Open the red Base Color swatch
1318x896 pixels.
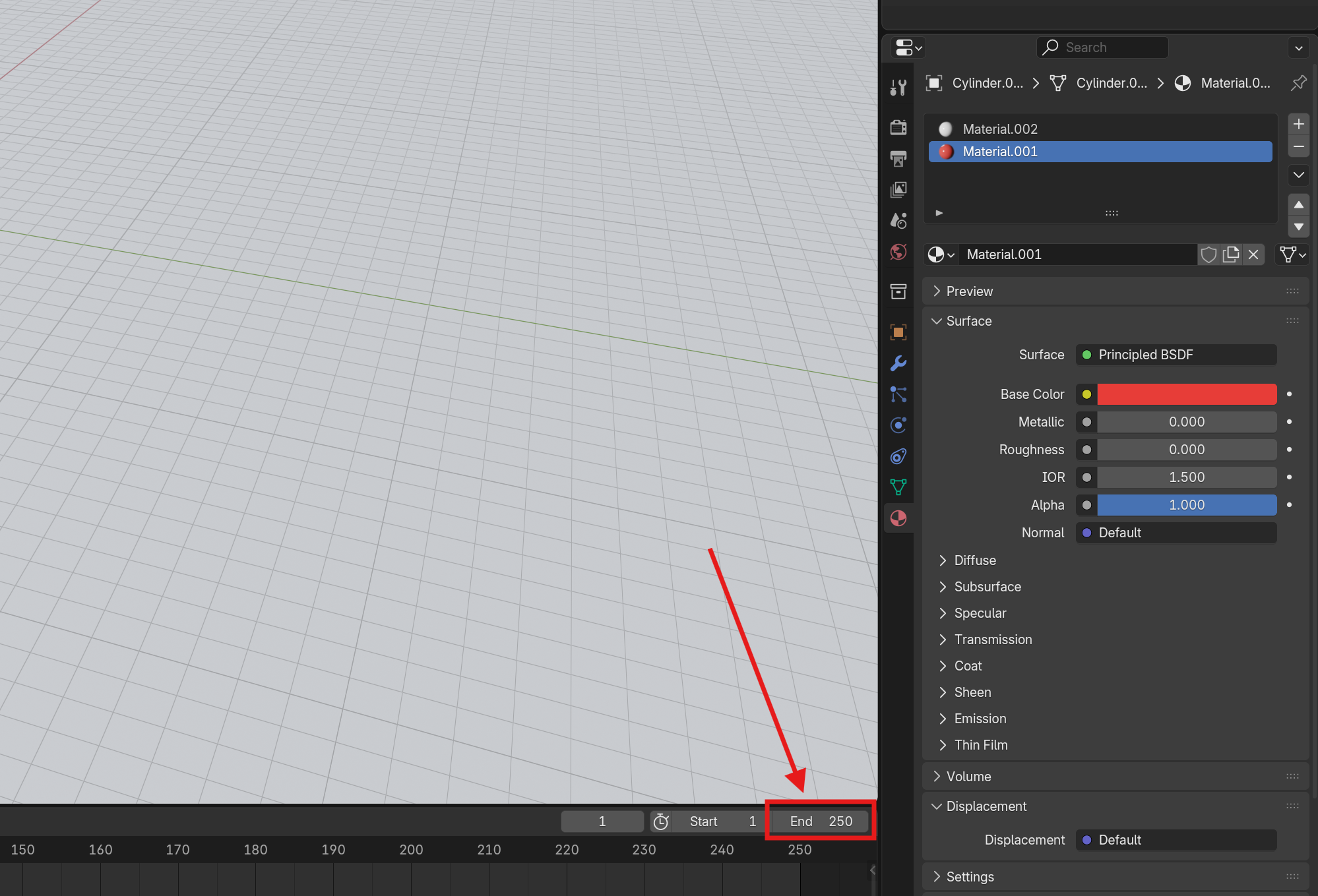1187,394
